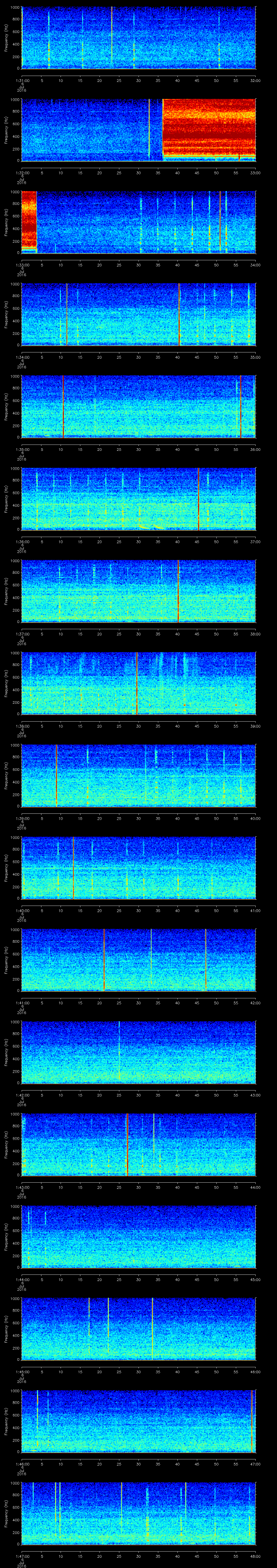The image size is (277, 1568).
Task: Select the 1:46:00 start time label
Action: (x=22, y=1464)
